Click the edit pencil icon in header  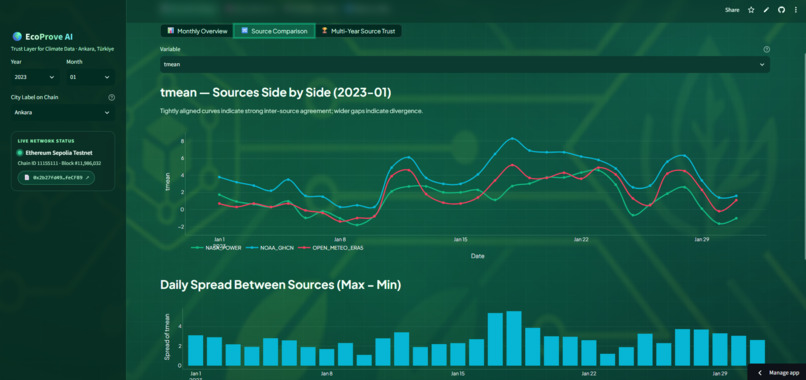pyautogui.click(x=766, y=10)
